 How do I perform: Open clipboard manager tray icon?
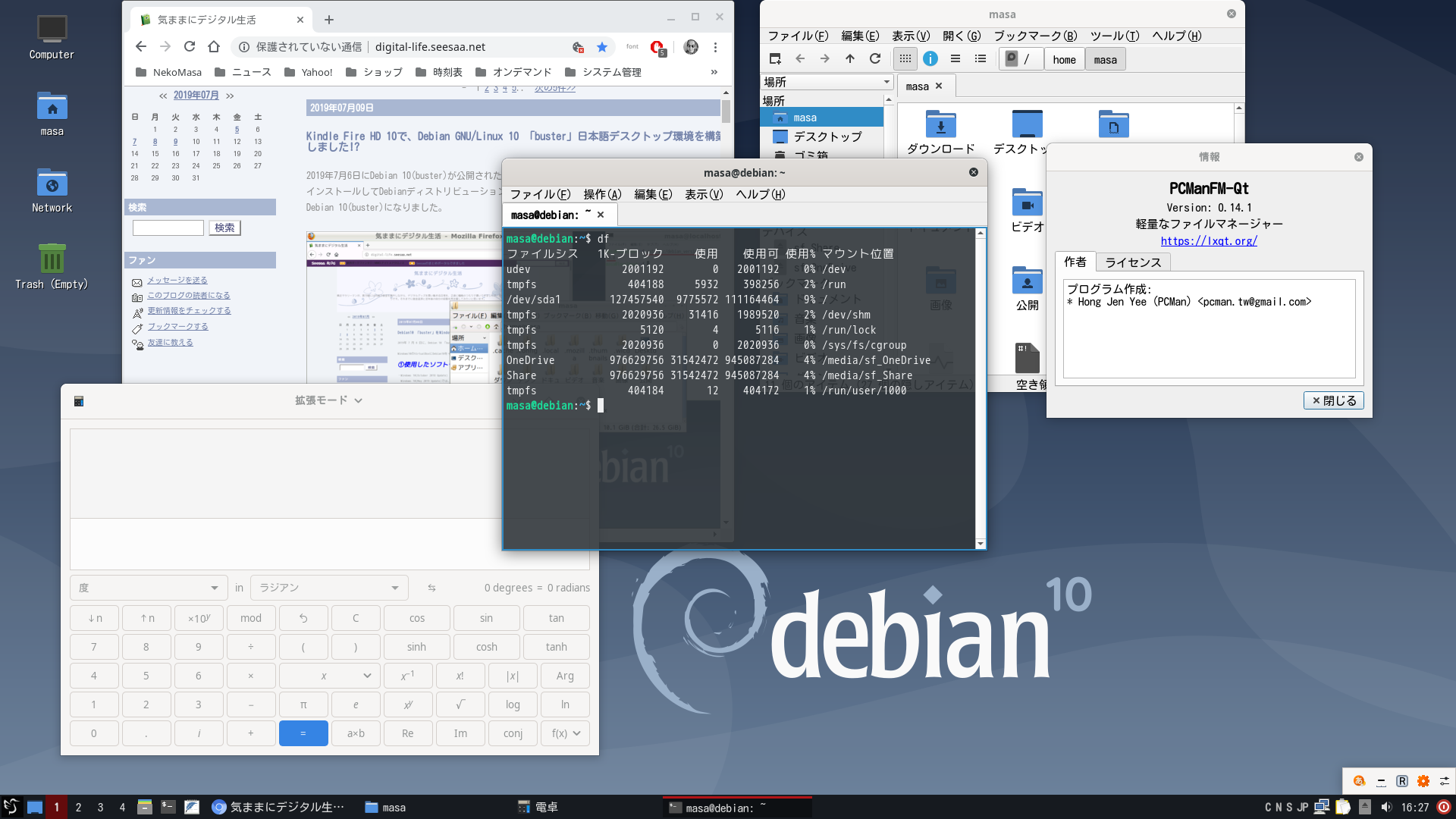pos(1343,807)
